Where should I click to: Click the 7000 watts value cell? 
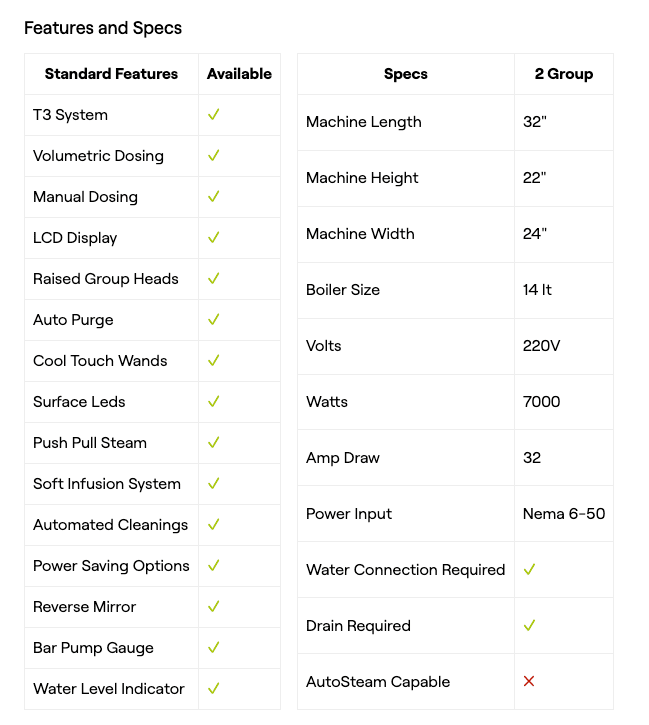541,402
